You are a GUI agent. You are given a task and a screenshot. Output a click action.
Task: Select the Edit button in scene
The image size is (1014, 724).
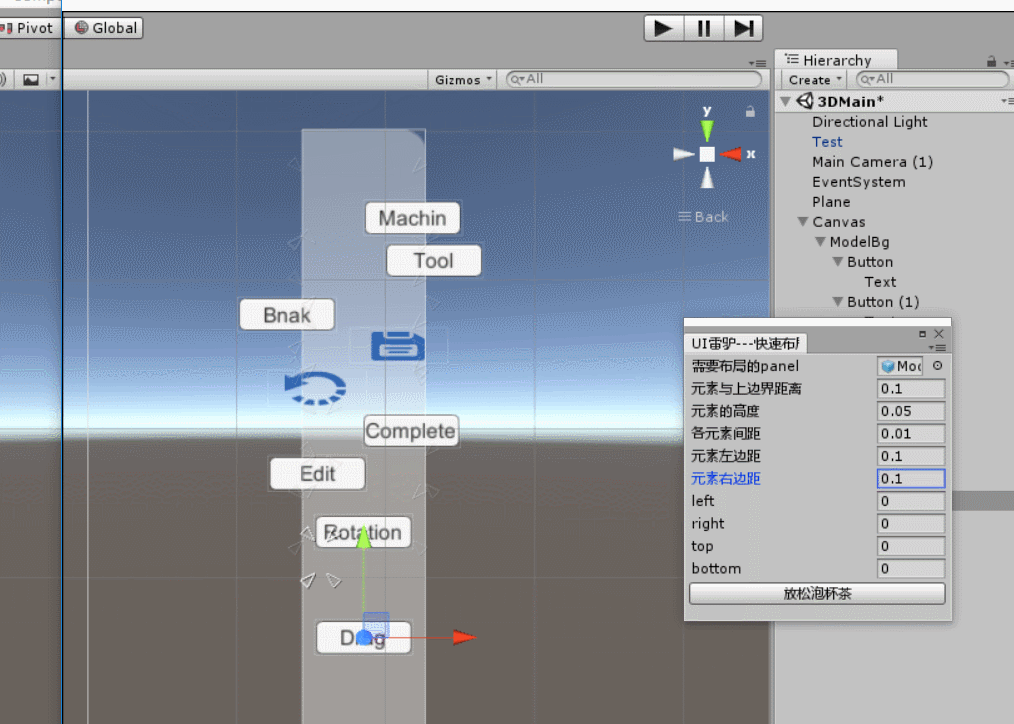[317, 474]
